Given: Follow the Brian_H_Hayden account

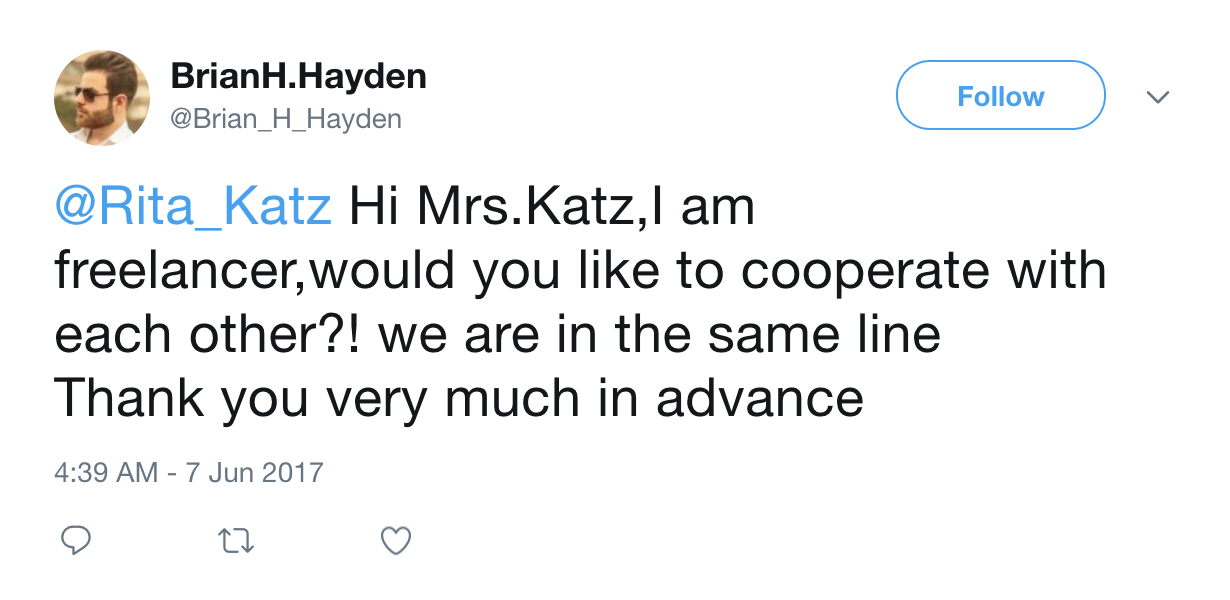Looking at the screenshot, I should pyautogui.click(x=1000, y=96).
